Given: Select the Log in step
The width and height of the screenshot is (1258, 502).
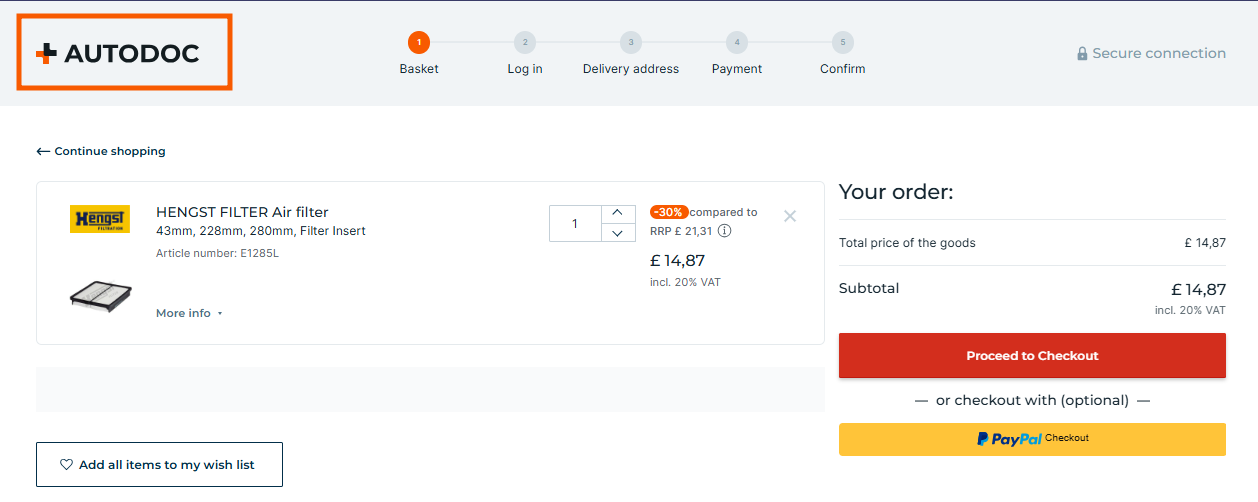Looking at the screenshot, I should 525,43.
